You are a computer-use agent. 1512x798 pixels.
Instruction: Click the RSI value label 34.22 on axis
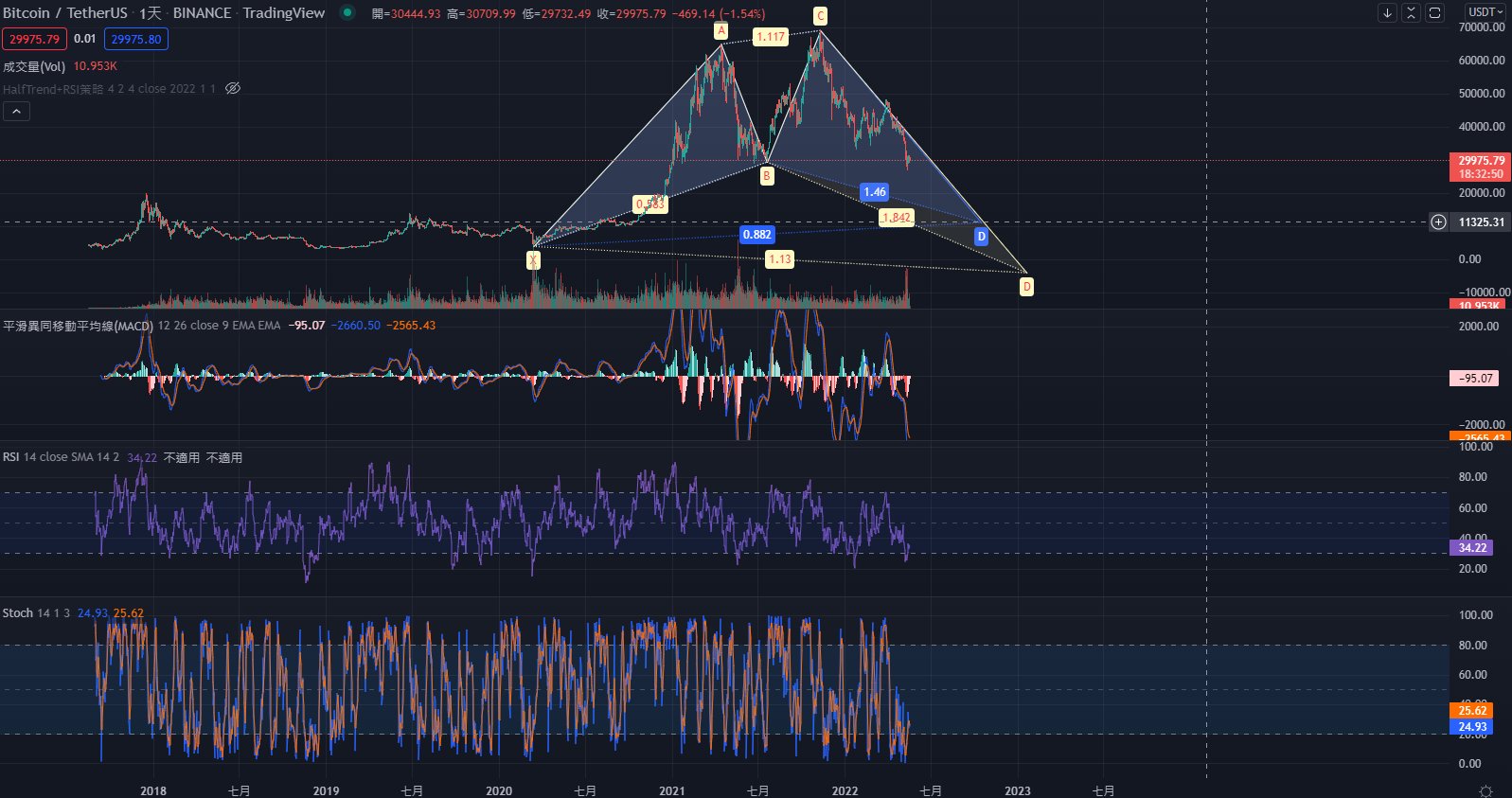(1471, 548)
